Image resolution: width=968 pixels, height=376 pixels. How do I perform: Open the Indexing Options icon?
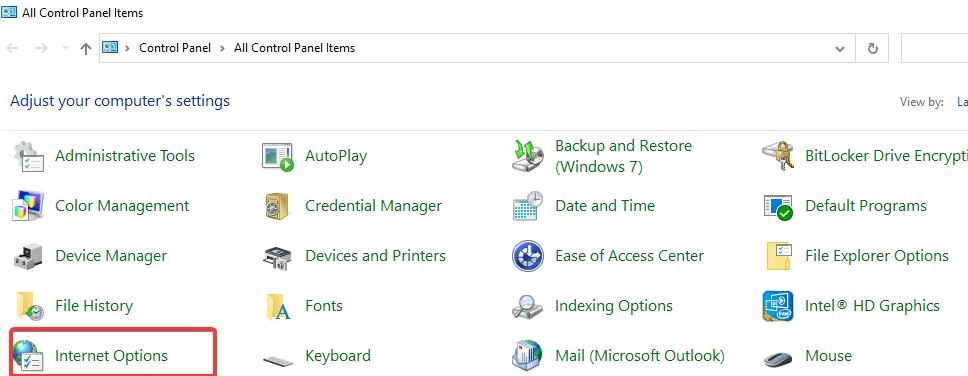click(528, 306)
